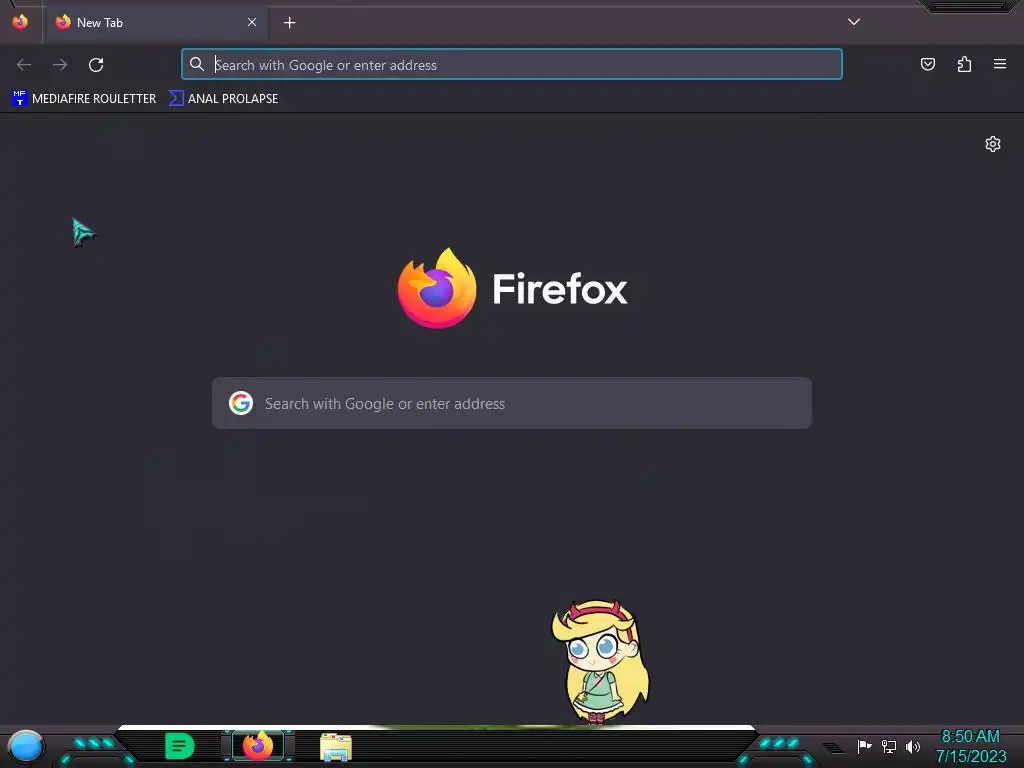The image size is (1024, 768).
Task: Click the Firefox logo on the page
Action: [512, 288]
